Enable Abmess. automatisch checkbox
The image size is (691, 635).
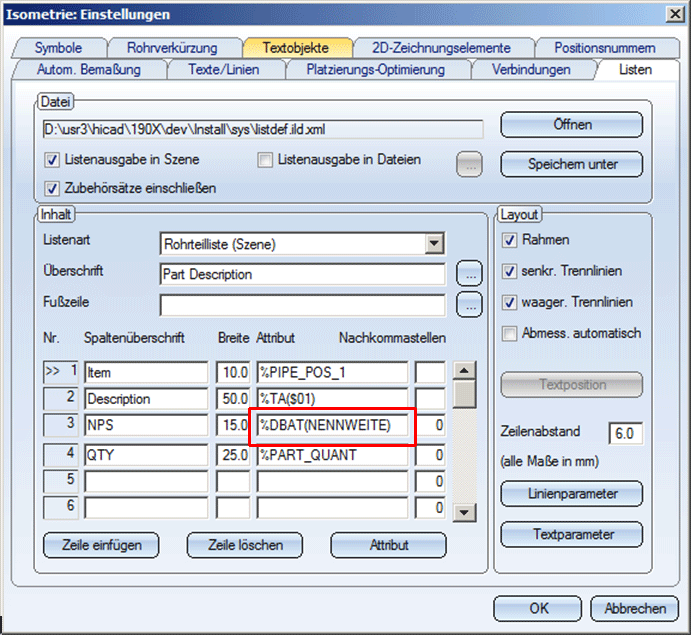pyautogui.click(x=509, y=334)
